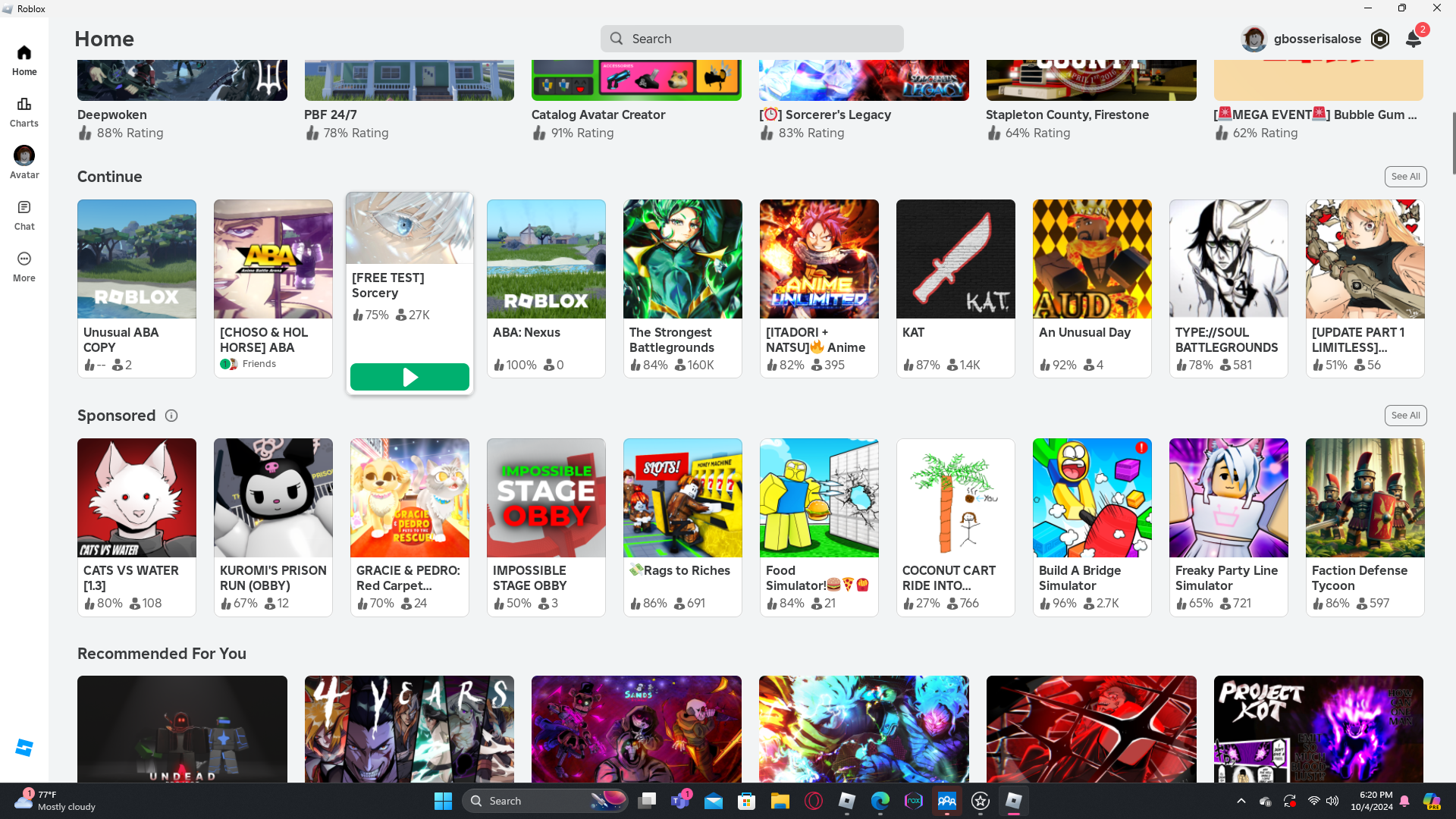
Task: Open Chat from the sidebar
Action: (x=24, y=215)
